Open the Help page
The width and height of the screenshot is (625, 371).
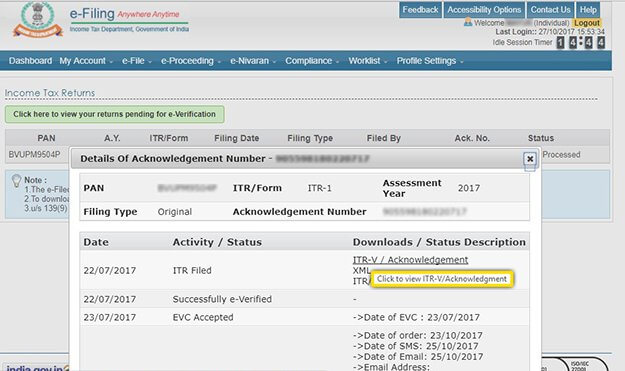[588, 10]
